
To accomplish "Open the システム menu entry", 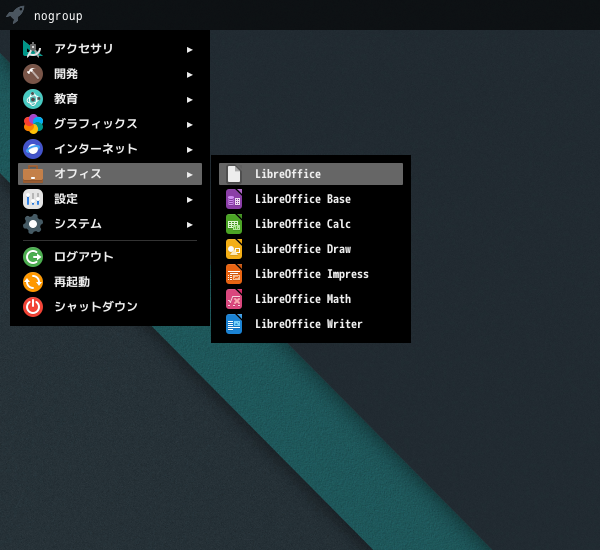I will 110,224.
